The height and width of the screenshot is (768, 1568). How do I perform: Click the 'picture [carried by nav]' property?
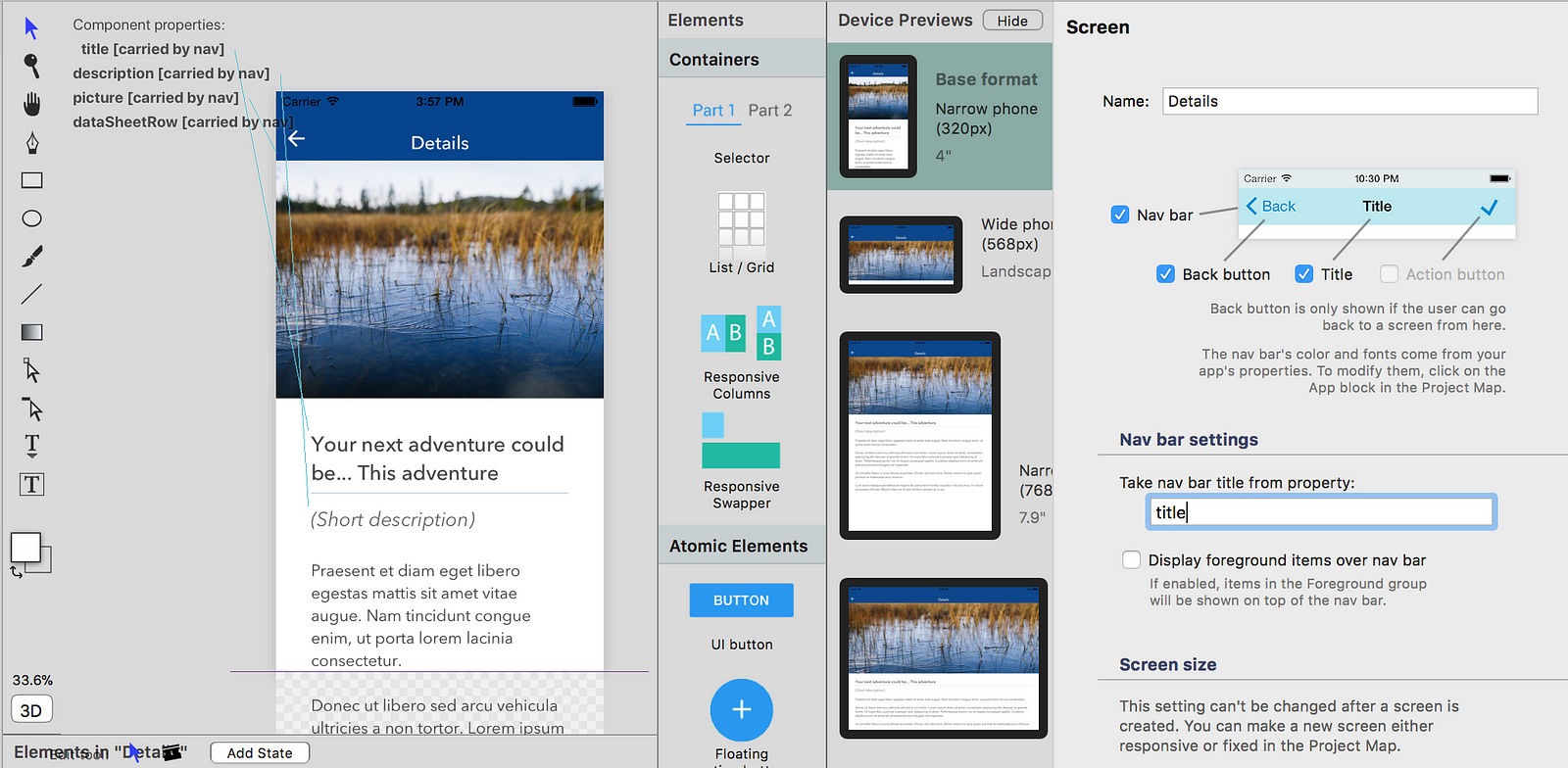point(156,98)
